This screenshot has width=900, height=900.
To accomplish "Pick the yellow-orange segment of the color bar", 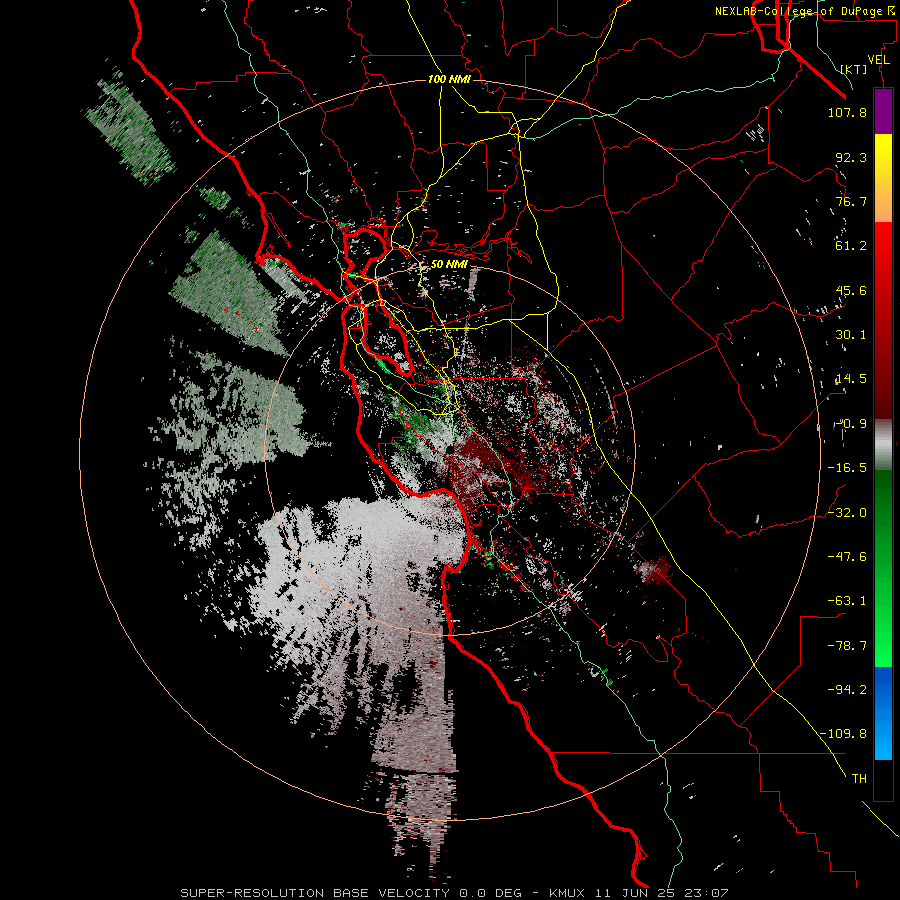I will (883, 179).
